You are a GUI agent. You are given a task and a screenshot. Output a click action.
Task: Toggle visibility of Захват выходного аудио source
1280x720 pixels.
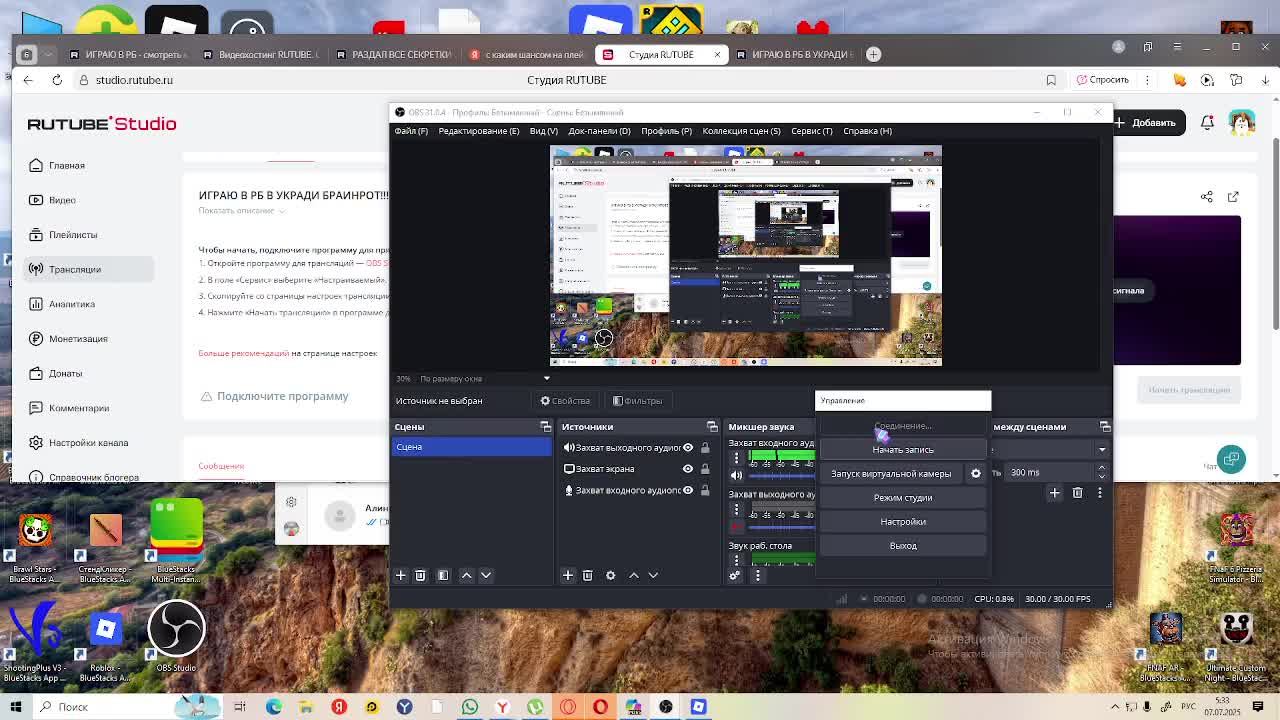pos(688,447)
